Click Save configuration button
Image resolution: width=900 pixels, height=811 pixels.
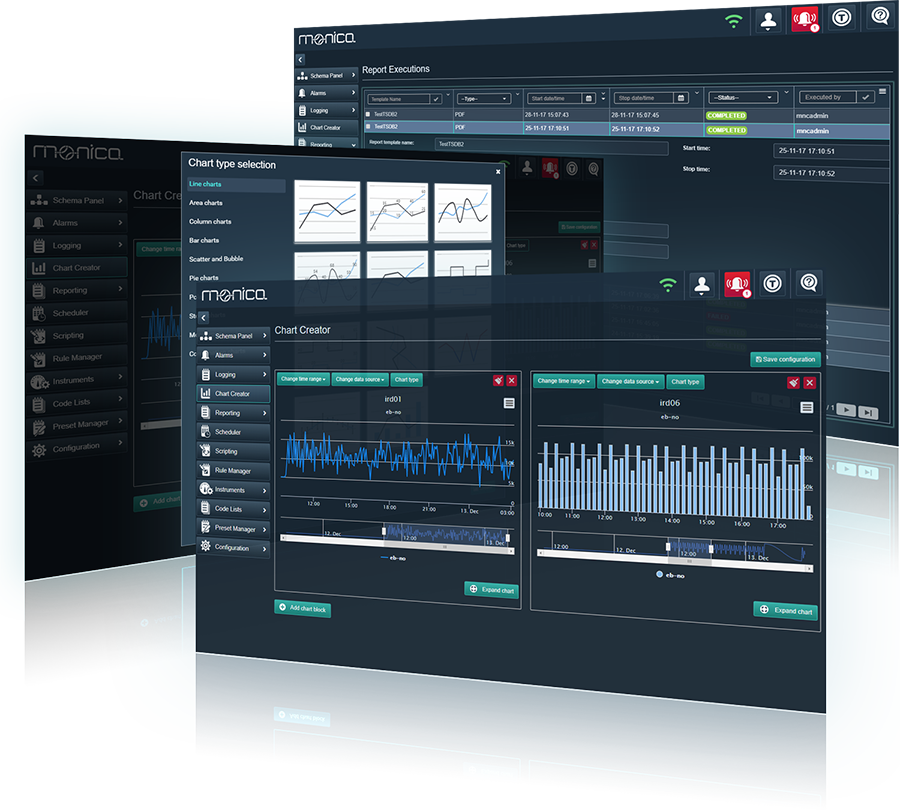click(x=785, y=359)
